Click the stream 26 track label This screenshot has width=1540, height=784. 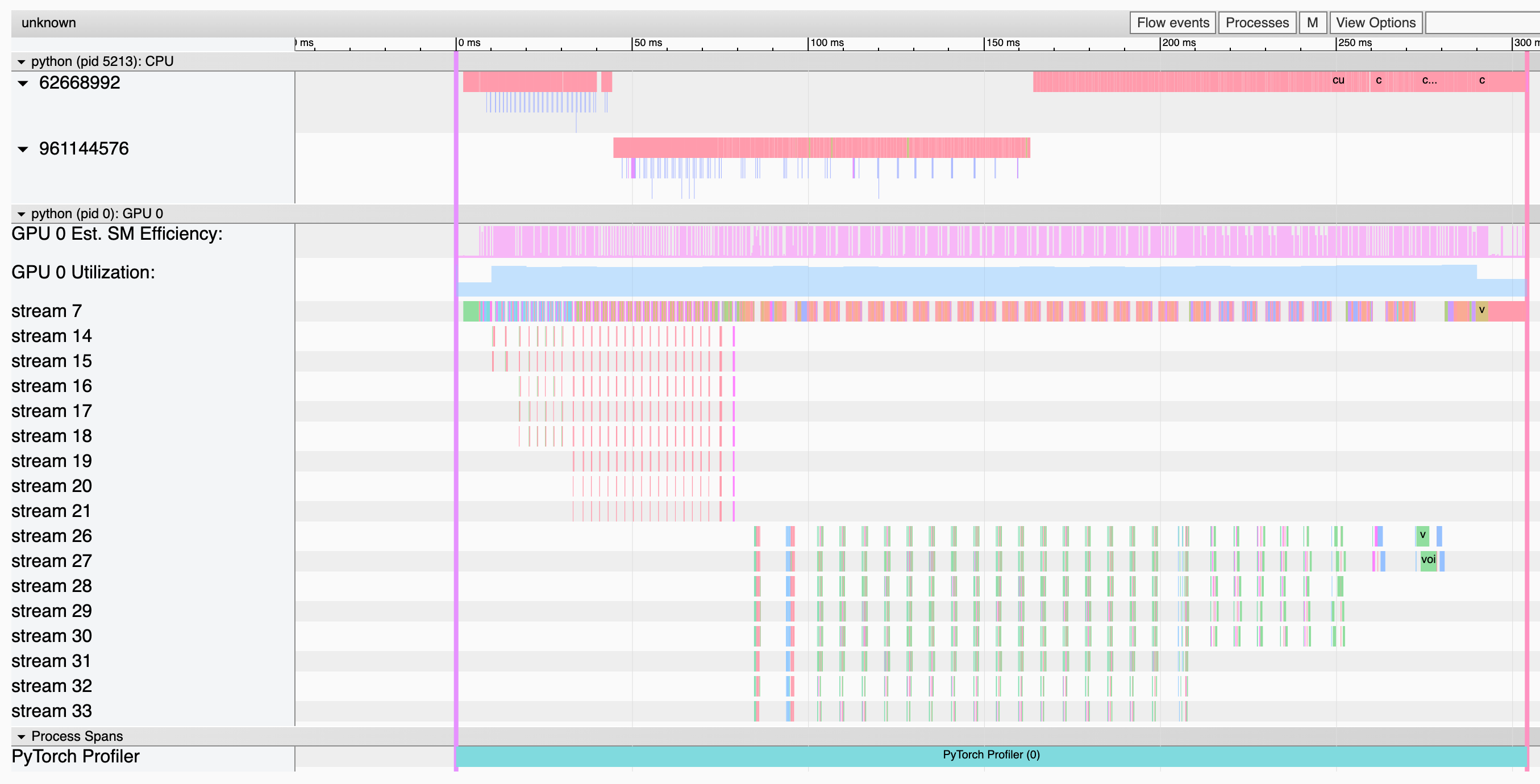click(x=51, y=536)
